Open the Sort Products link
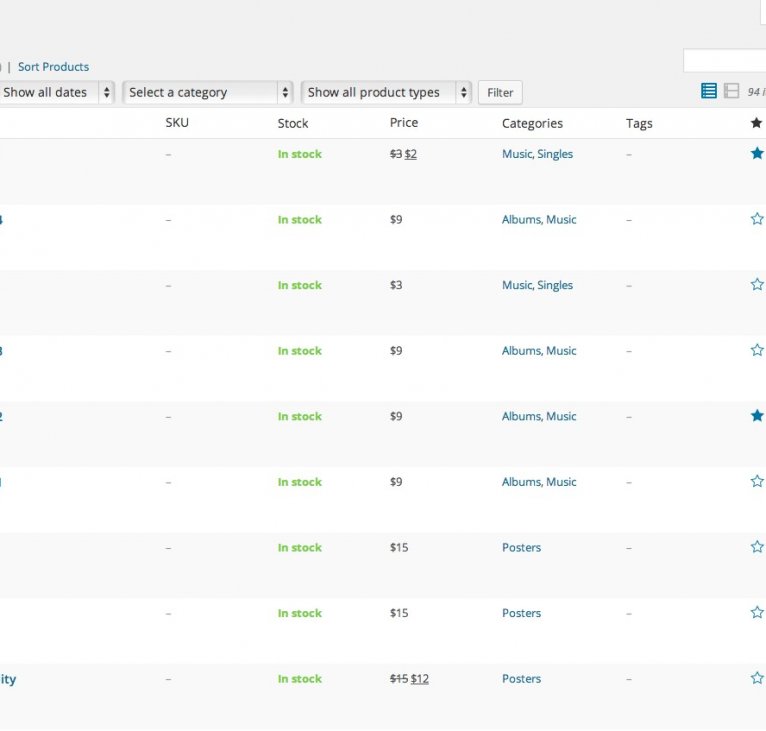 53,67
